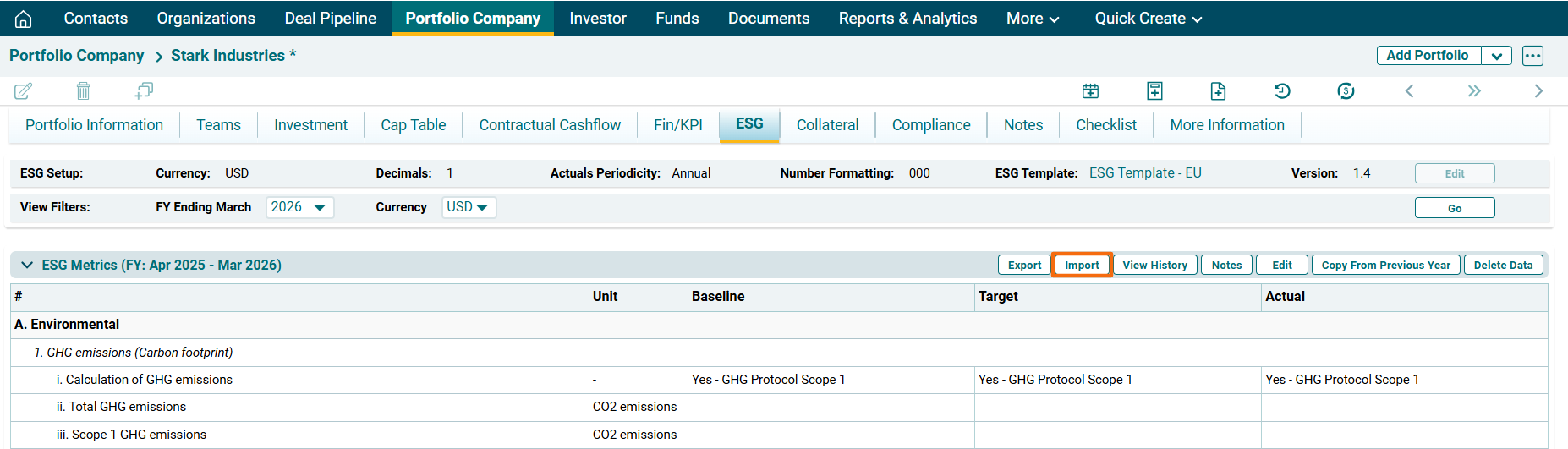
Task: Click the Home icon in navigation bar
Action: 24,19
